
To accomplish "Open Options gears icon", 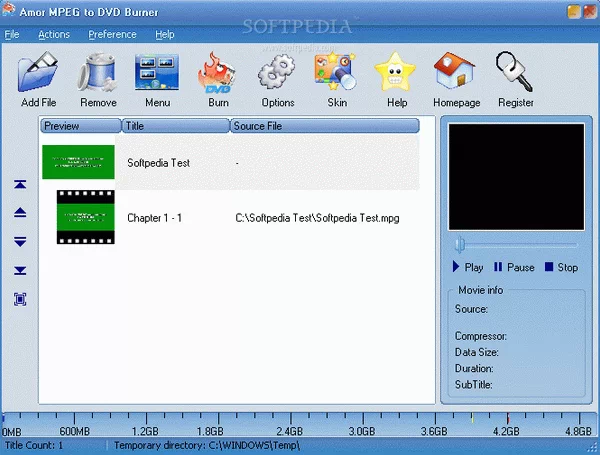I will pos(277,72).
